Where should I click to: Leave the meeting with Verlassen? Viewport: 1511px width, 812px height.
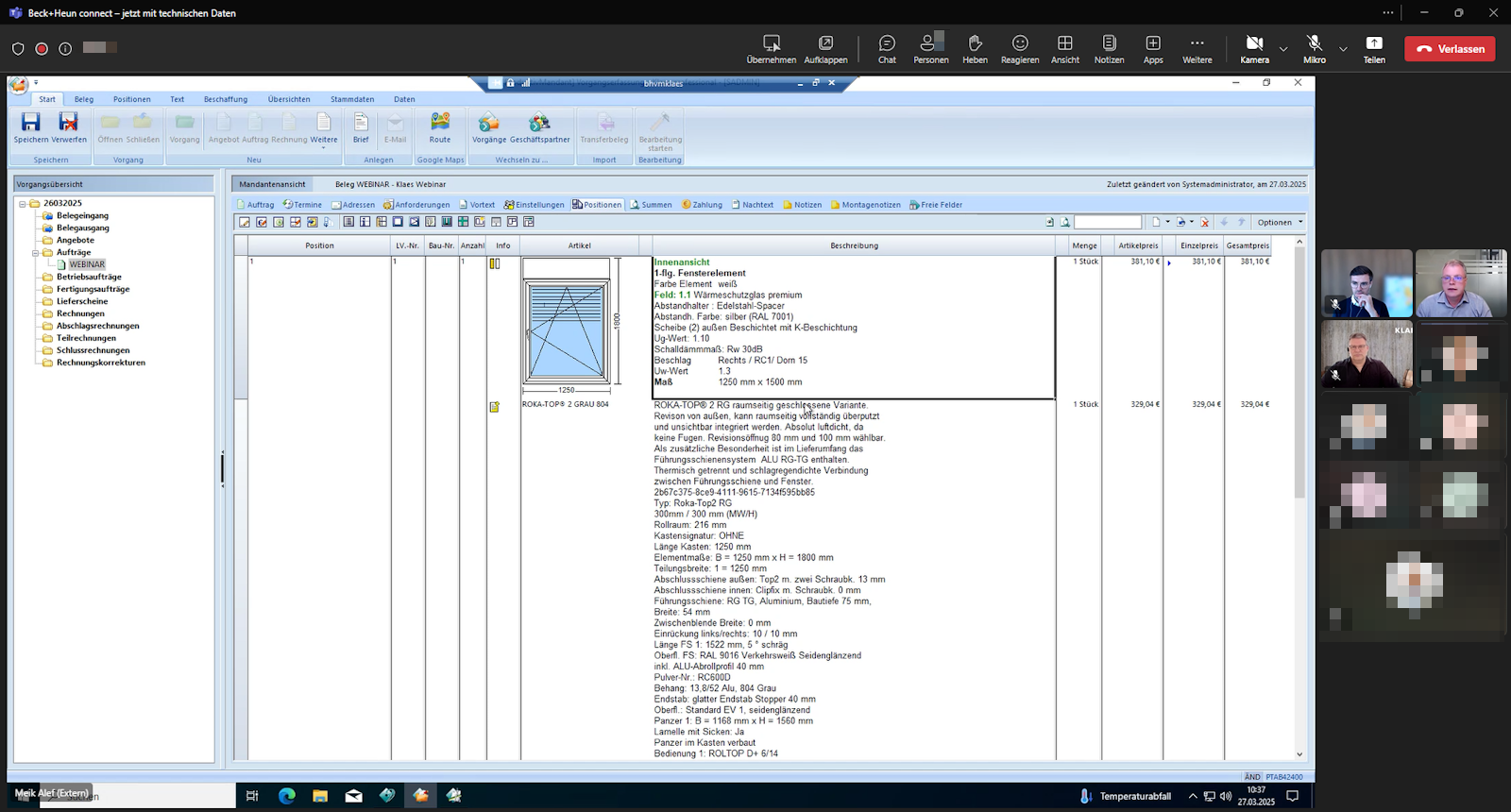[x=1450, y=48]
